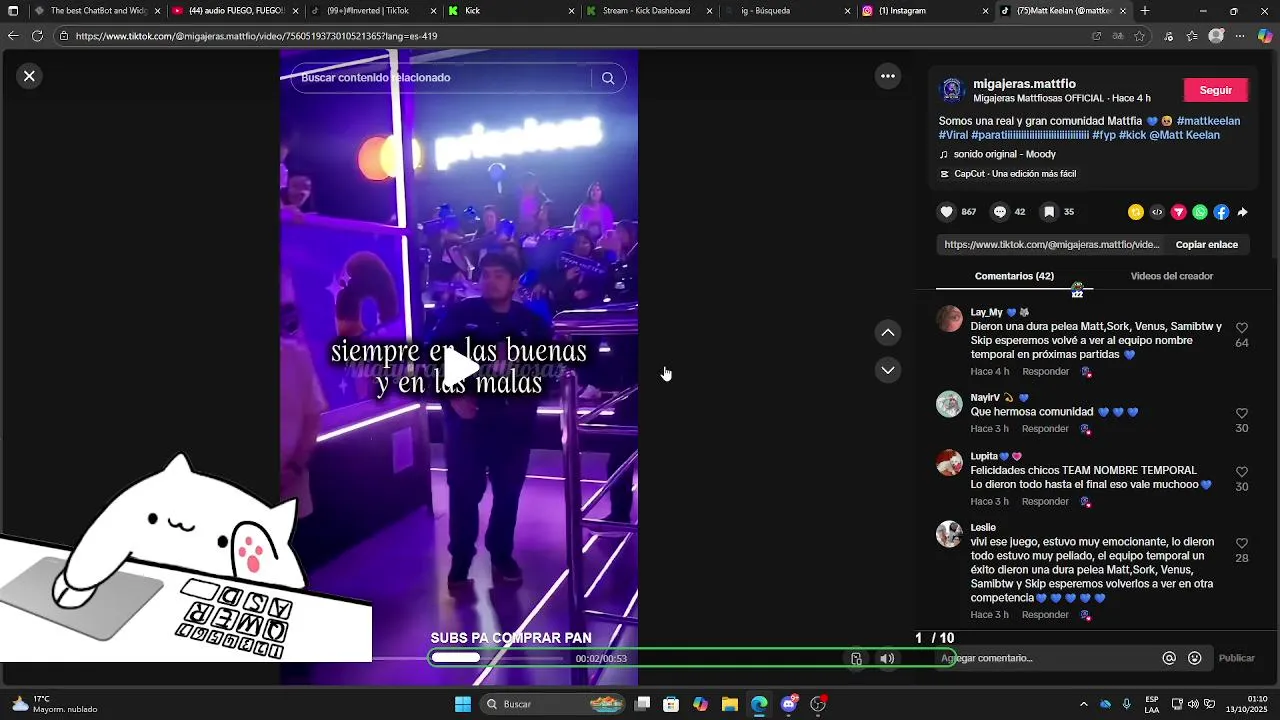Open Windows Start menu

coord(463,704)
